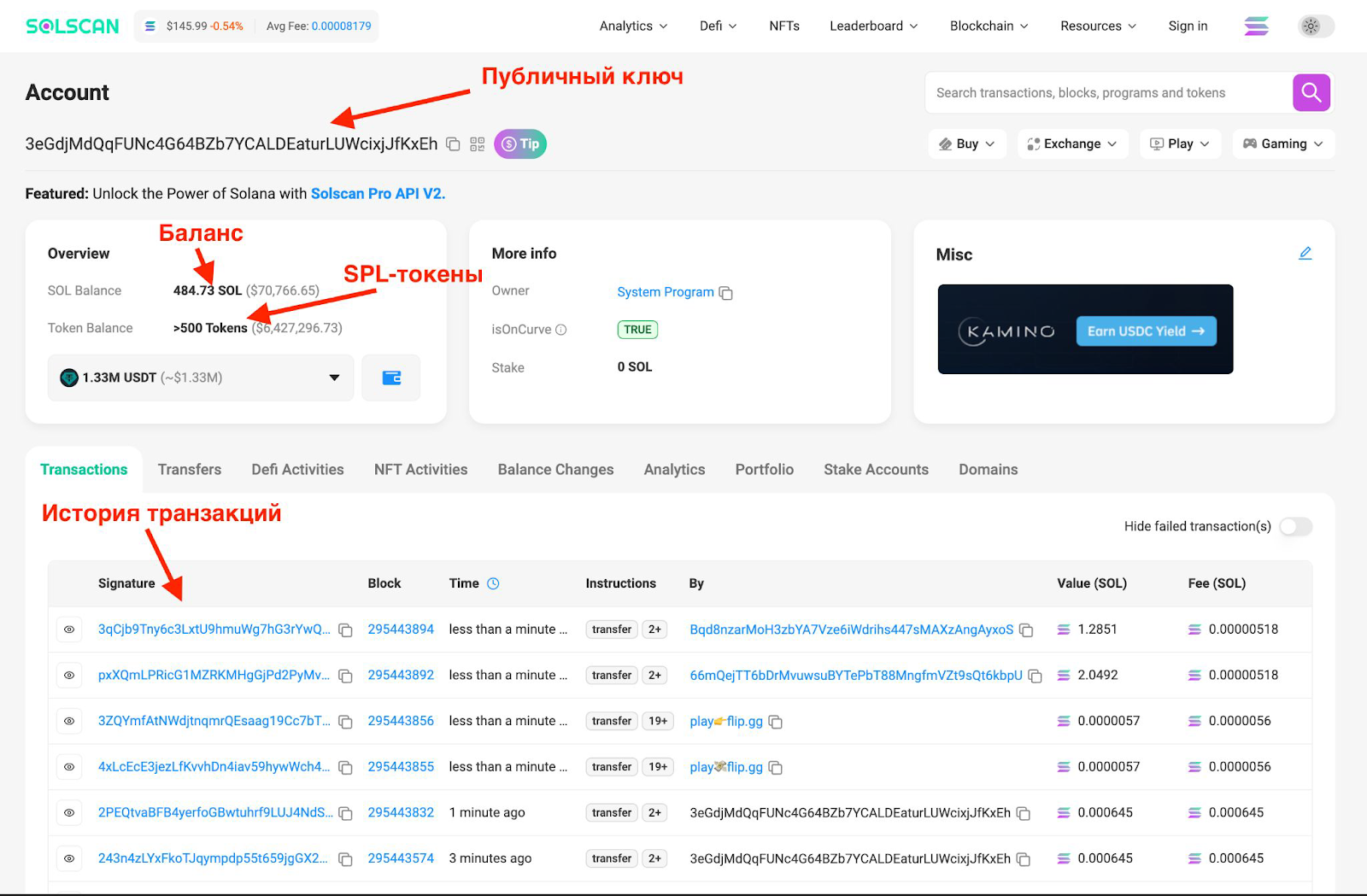Image resolution: width=1367 pixels, height=896 pixels.
Task: Toggle Hide failed transaction(s) switch
Action: point(1296,526)
